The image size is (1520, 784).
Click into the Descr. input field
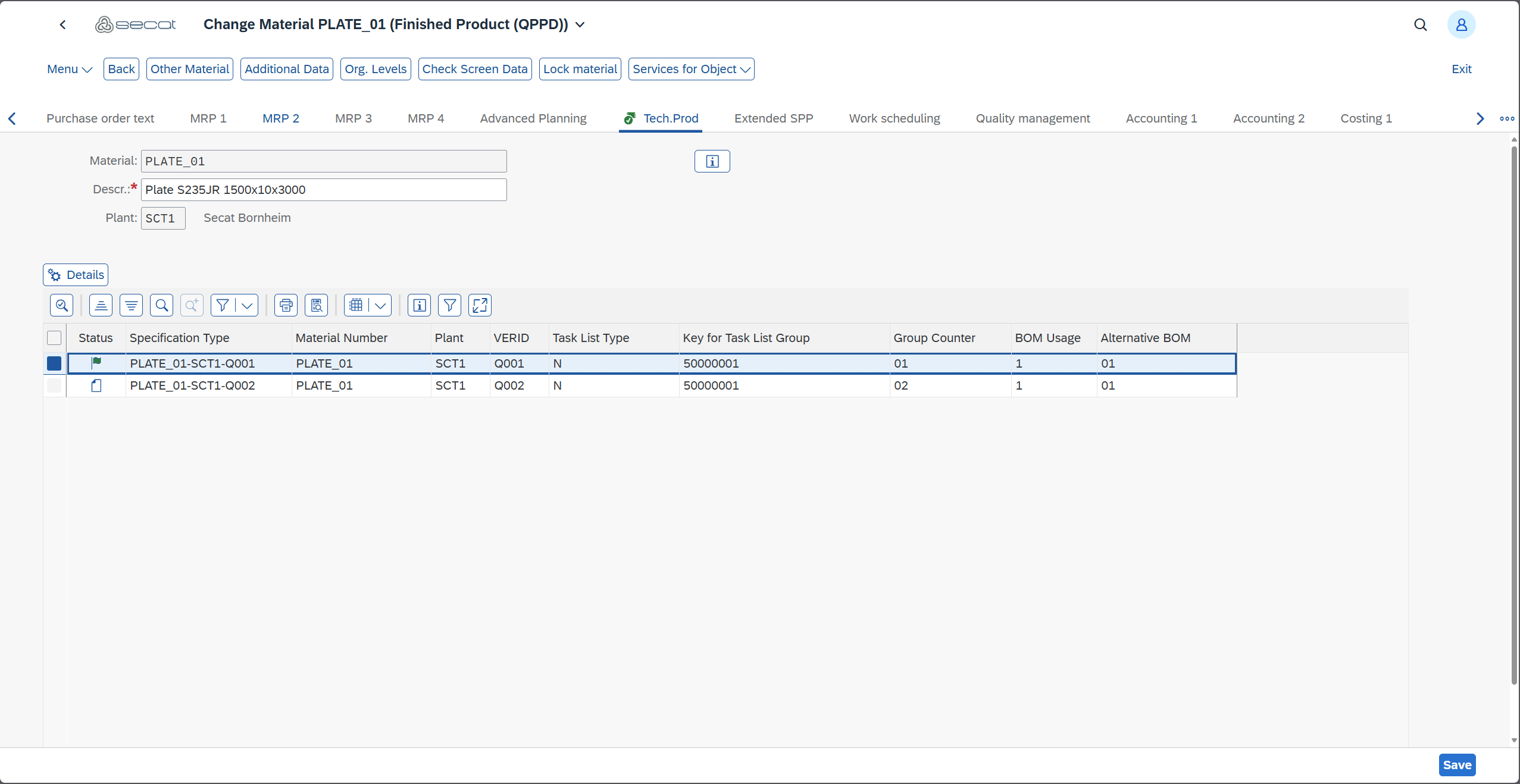coord(323,190)
